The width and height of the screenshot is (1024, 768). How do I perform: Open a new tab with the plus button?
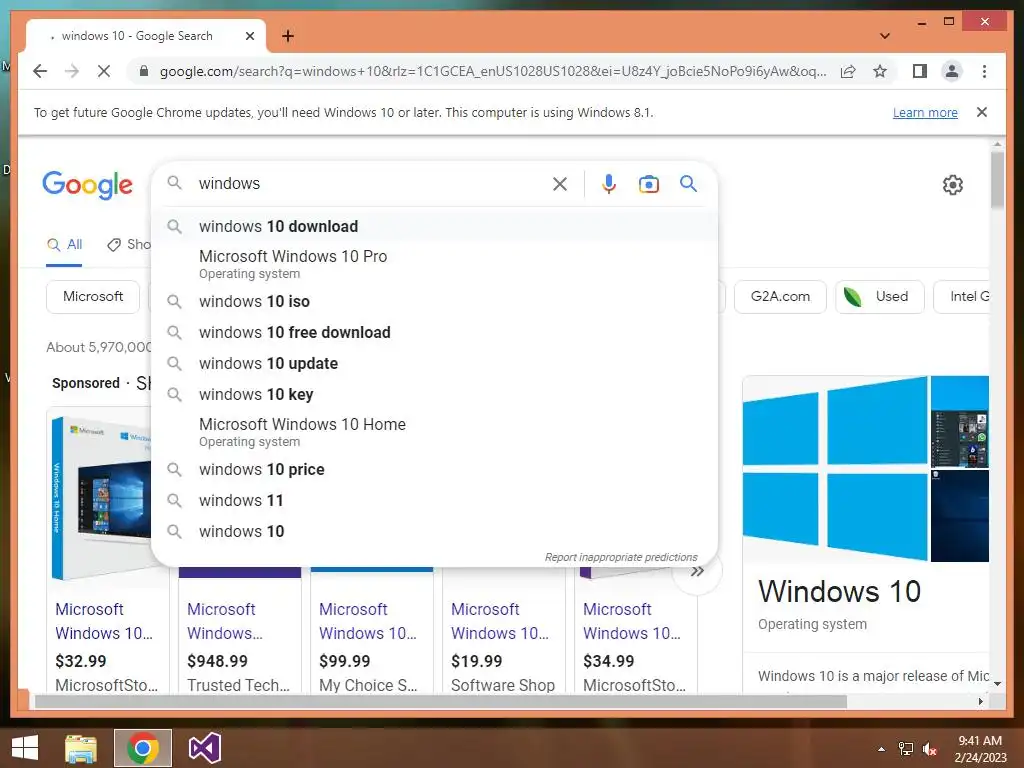[288, 36]
